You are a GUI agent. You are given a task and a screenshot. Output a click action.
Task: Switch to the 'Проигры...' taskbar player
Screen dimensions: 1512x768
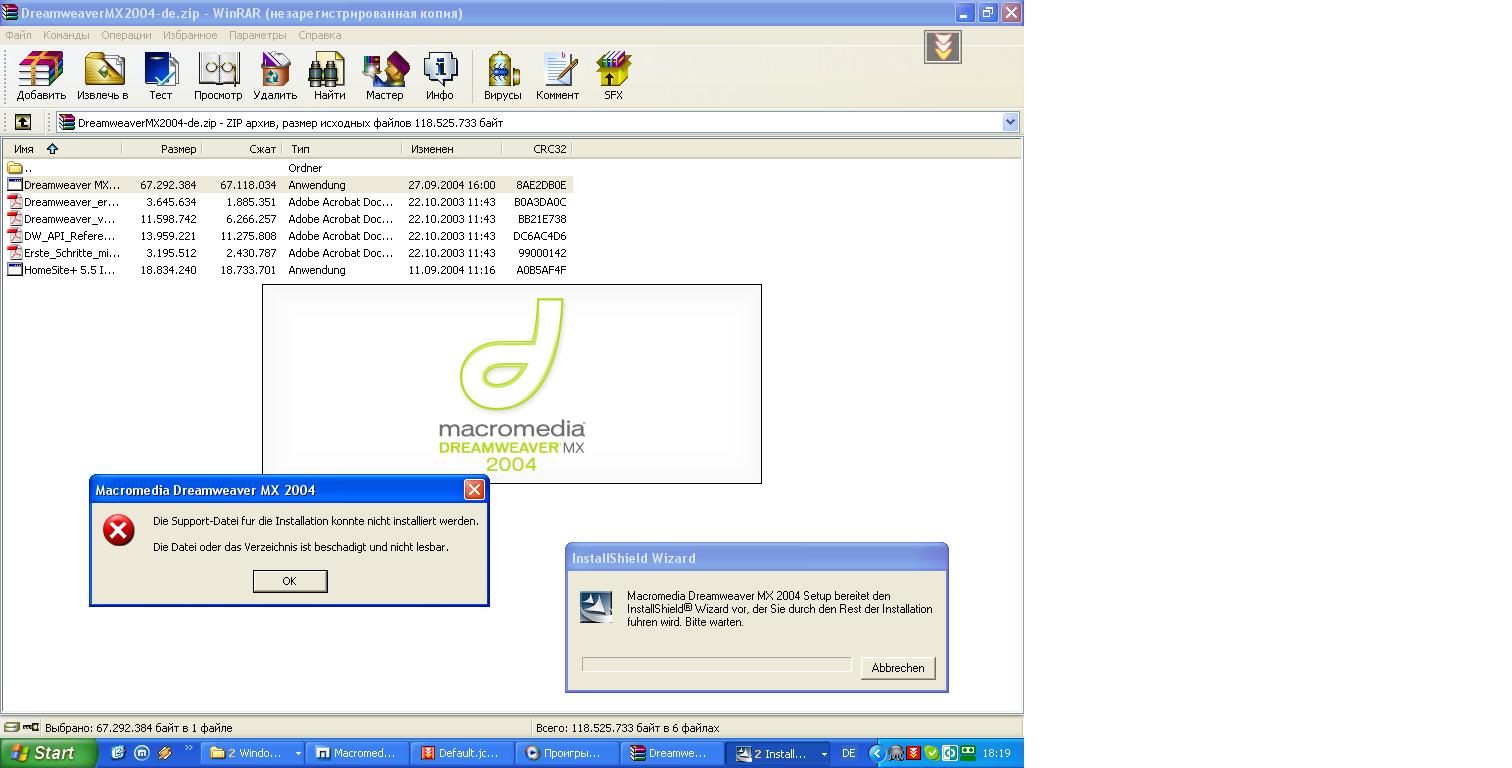[568, 754]
